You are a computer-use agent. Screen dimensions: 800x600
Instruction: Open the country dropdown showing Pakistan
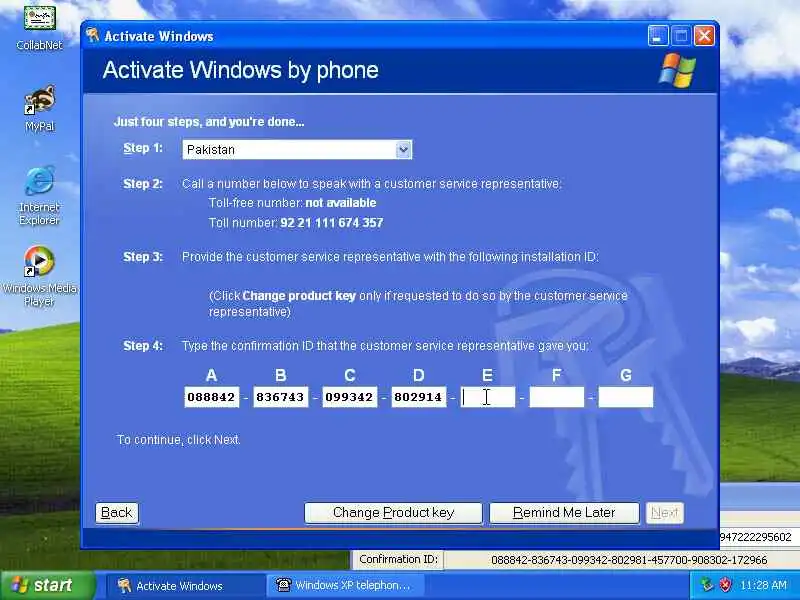pyautogui.click(x=297, y=149)
